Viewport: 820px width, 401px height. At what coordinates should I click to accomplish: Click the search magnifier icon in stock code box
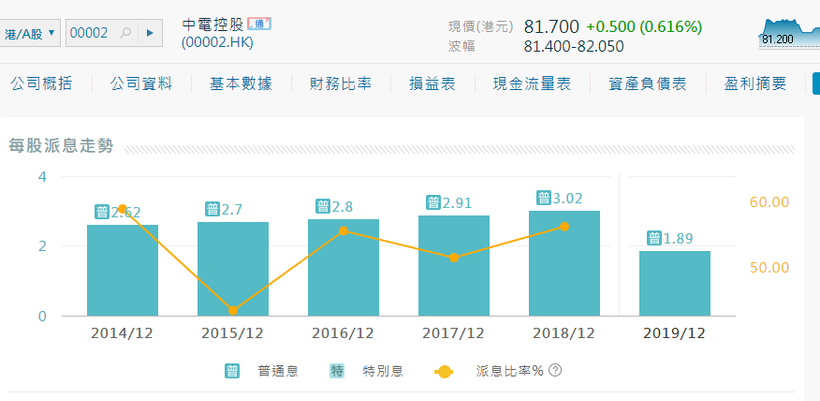click(126, 33)
